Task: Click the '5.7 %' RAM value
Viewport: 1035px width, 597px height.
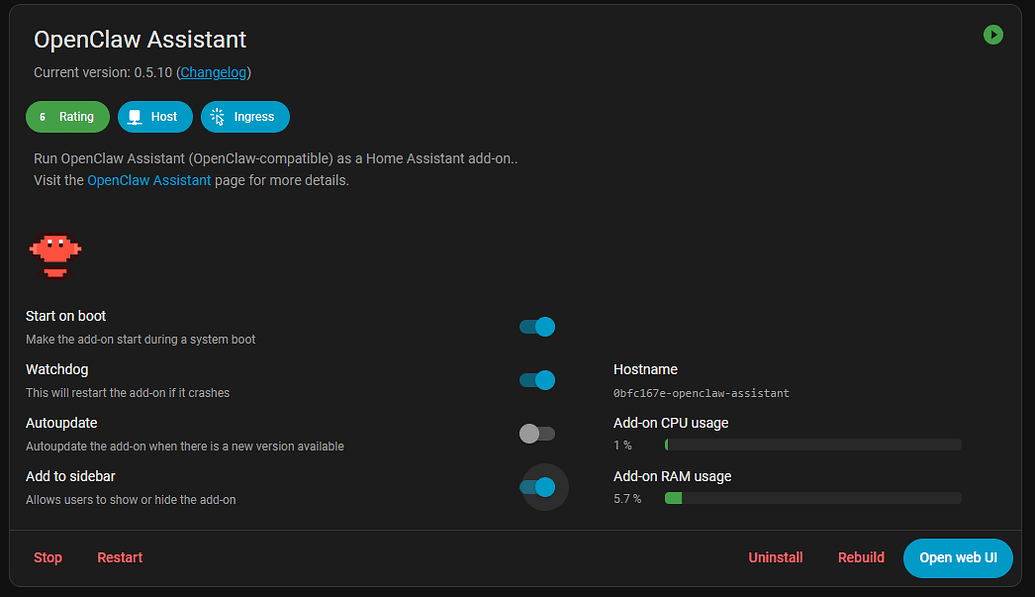Action: tap(627, 499)
